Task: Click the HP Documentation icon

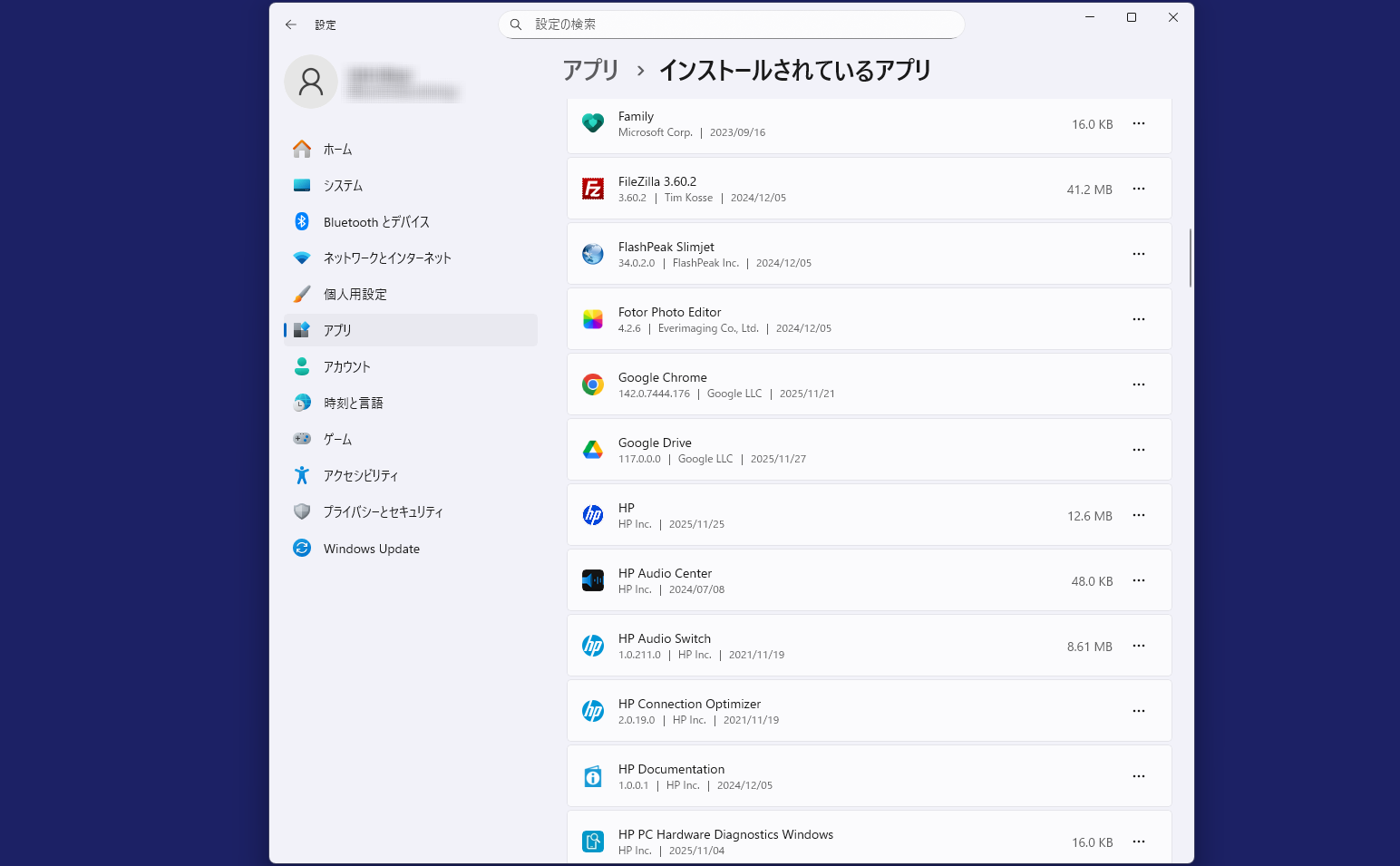Action: click(x=593, y=776)
